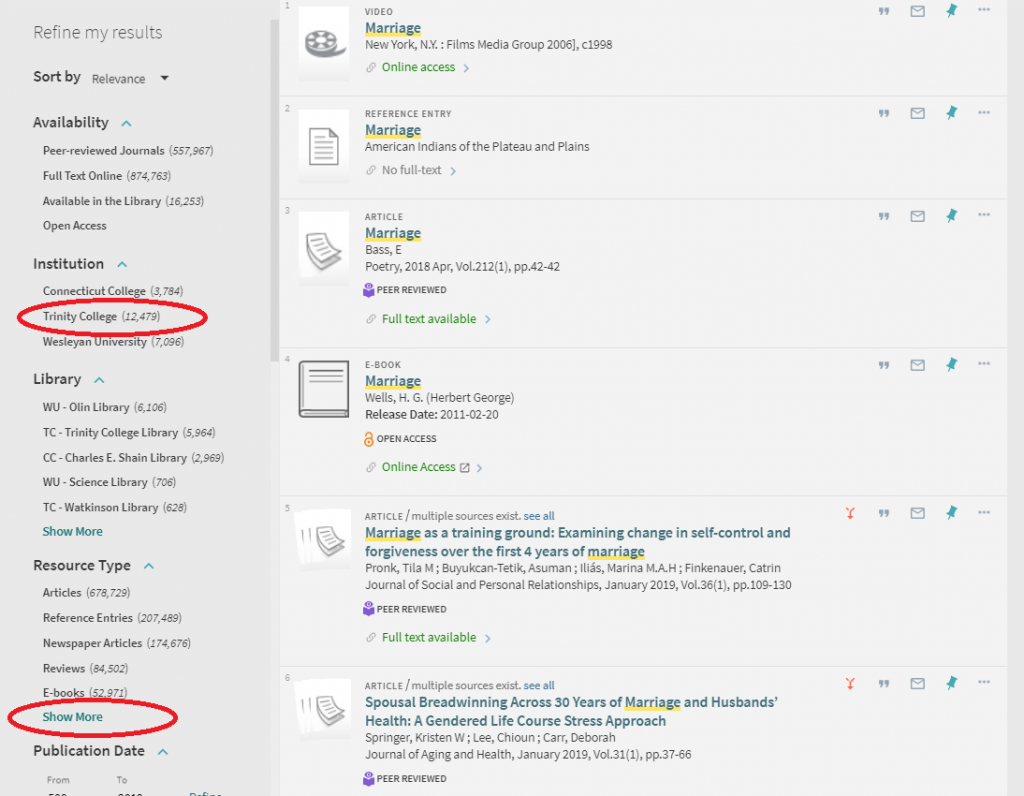Filter results by Open Access

(74, 226)
